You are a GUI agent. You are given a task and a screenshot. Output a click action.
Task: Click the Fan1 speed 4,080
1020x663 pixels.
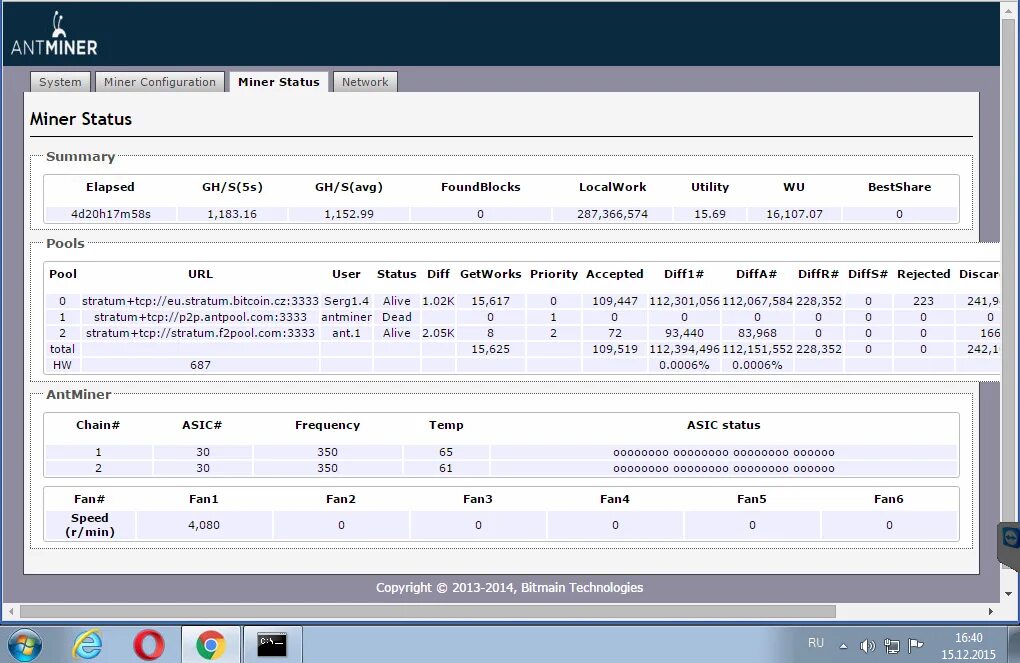click(x=204, y=525)
